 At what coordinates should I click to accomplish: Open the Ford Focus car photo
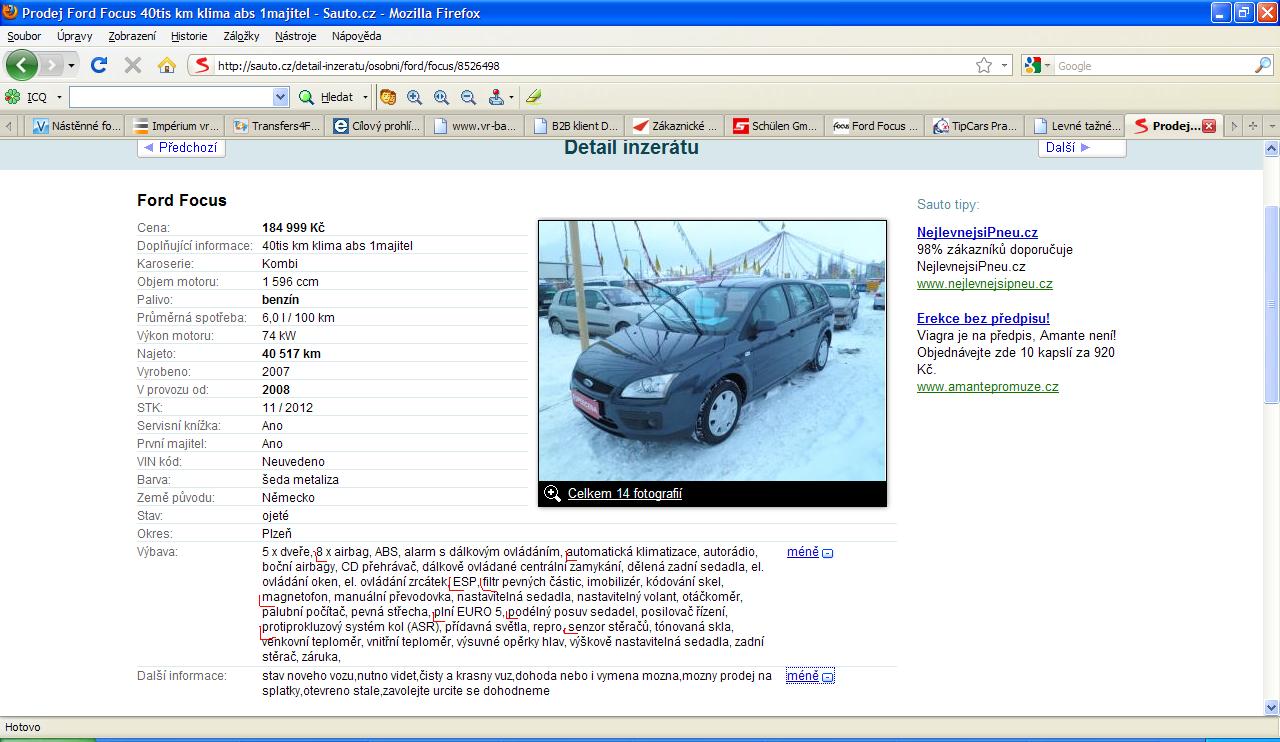point(712,350)
